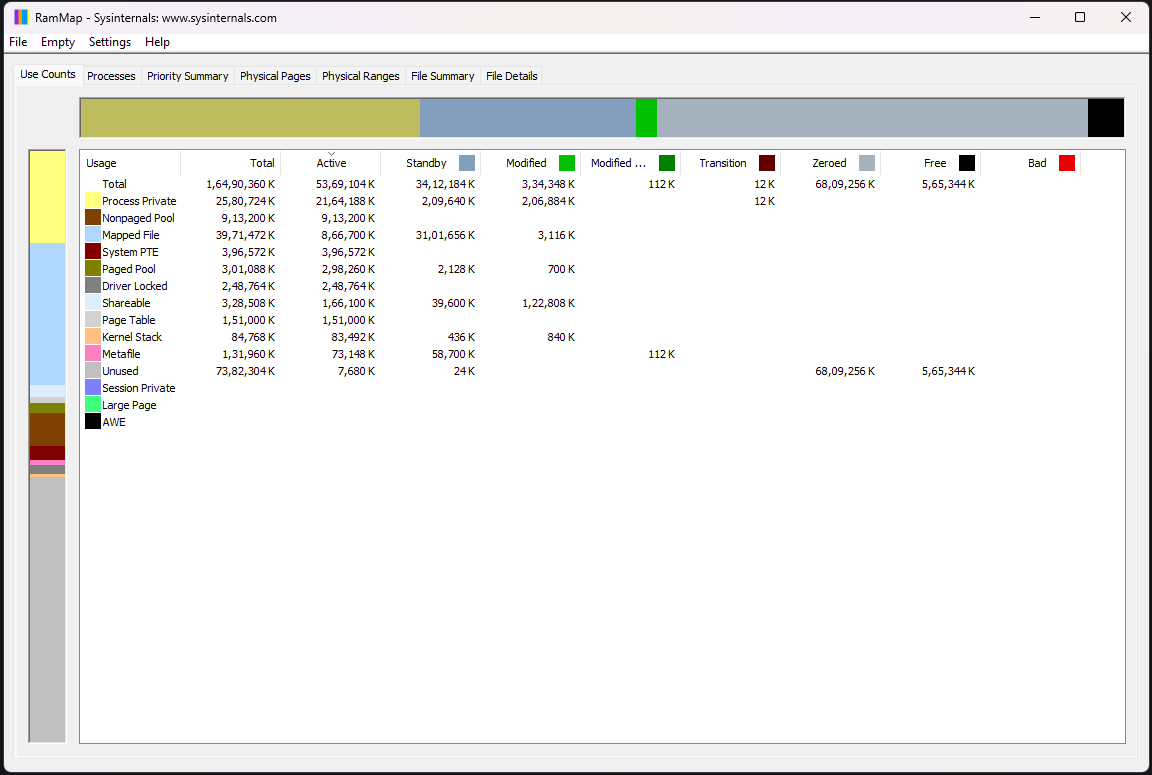Image resolution: width=1152 pixels, height=775 pixels.
Task: Click the Mapped File standby value 31,01,656 K
Action: point(445,234)
